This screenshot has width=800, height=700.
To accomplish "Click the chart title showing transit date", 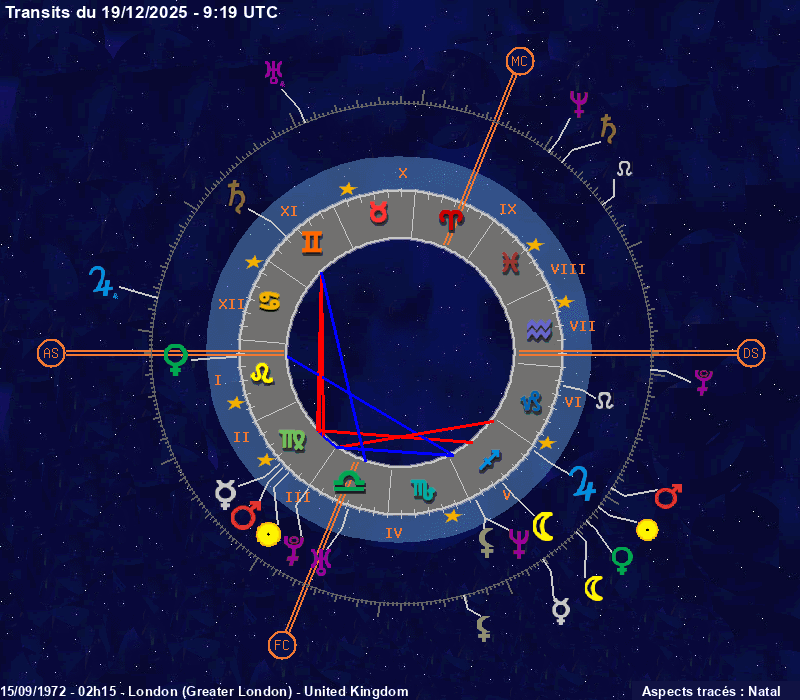I will coord(142,12).
